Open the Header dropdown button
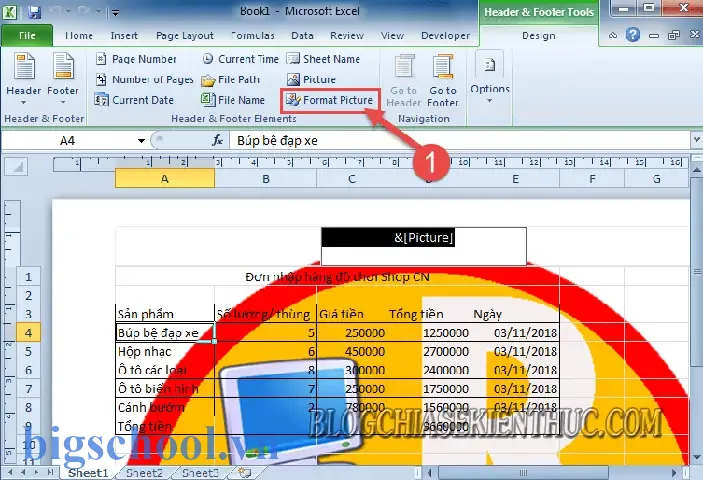This screenshot has height=480, width=703. [x=23, y=78]
